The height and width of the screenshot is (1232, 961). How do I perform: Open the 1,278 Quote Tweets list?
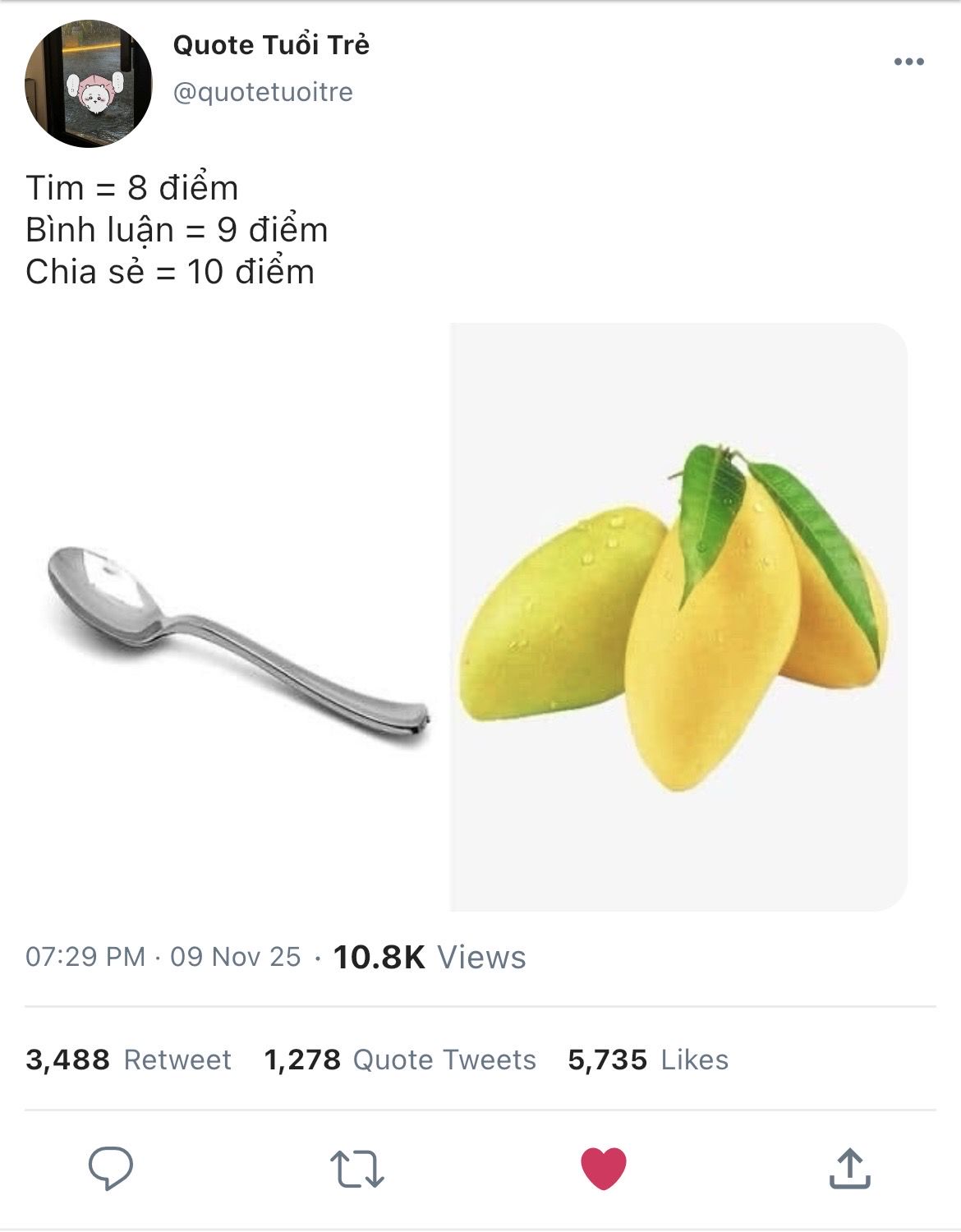tap(400, 1060)
